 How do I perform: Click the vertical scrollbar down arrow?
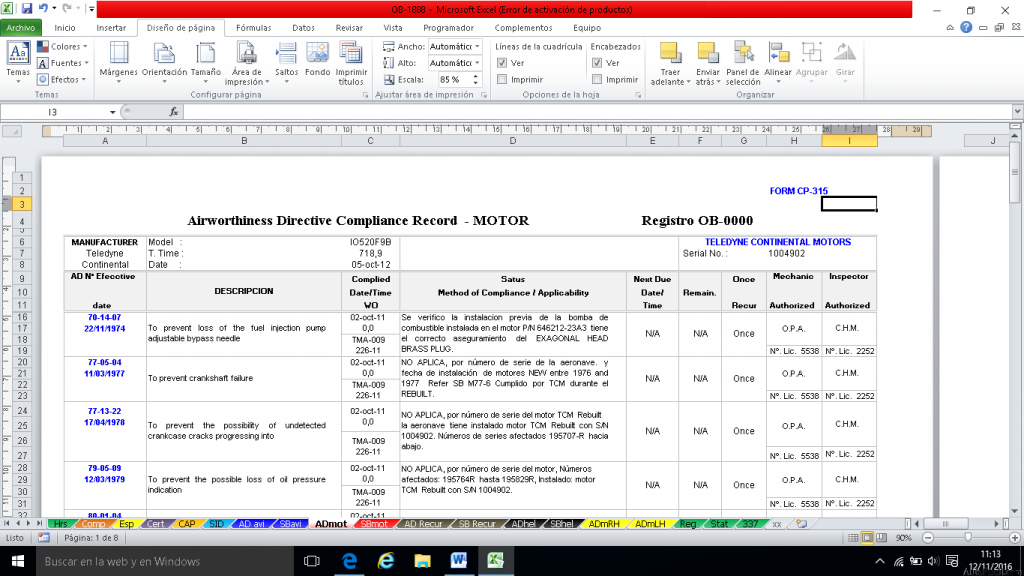point(1014,511)
